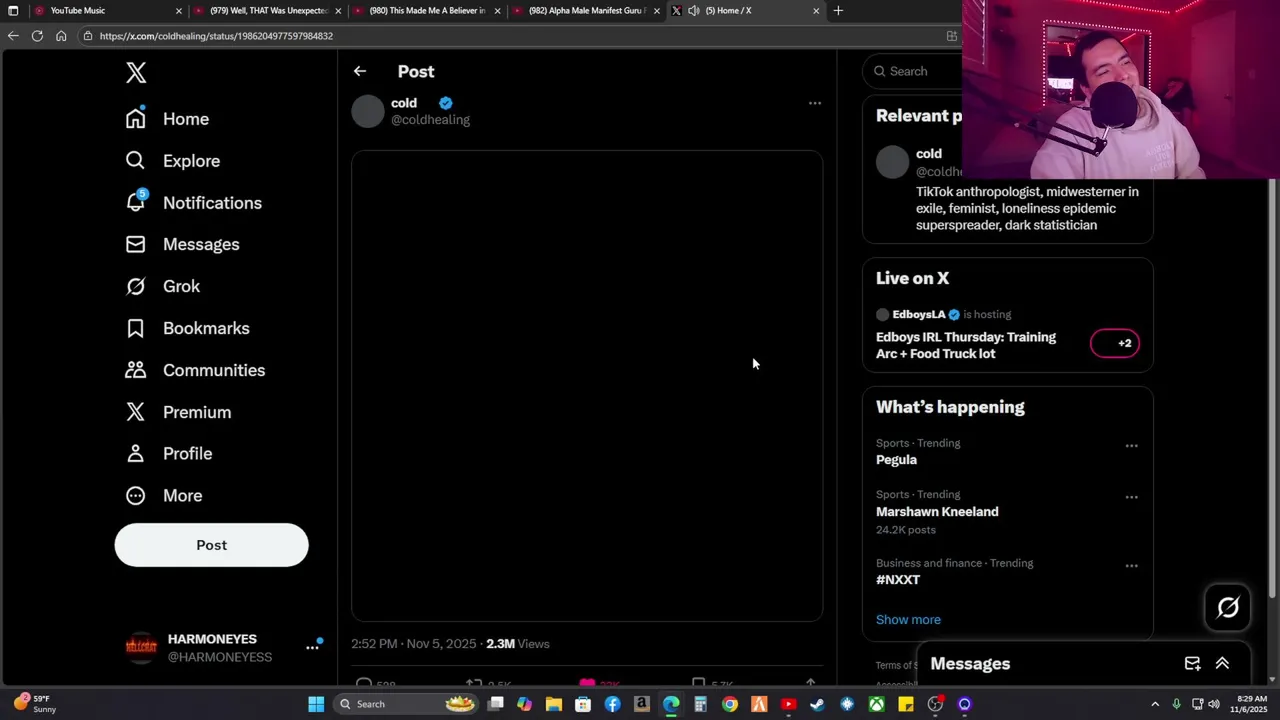Click cold's avatar in Relevant people
The height and width of the screenshot is (720, 1280).
click(x=892, y=162)
